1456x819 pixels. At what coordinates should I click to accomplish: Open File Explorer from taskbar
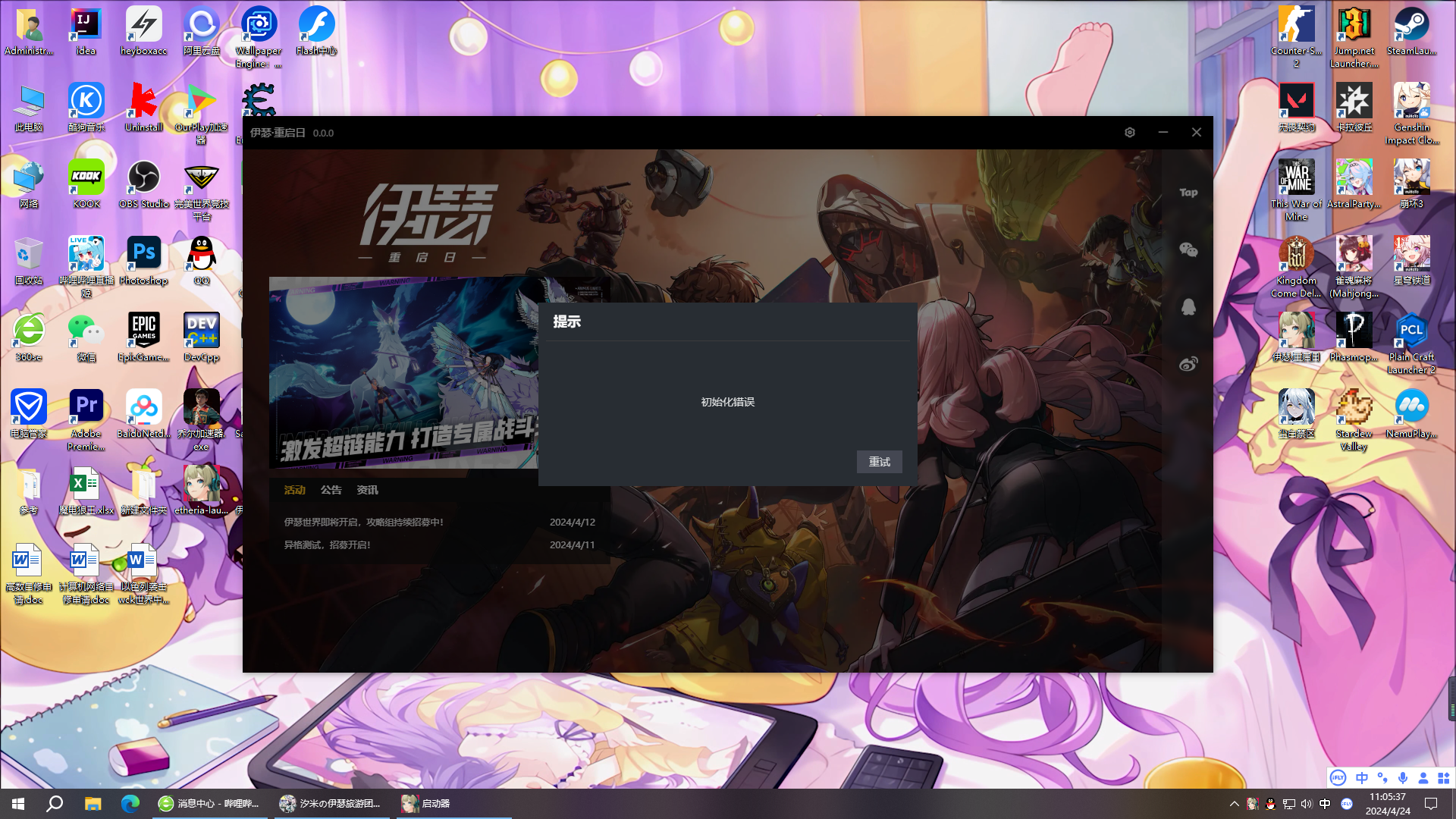pos(93,804)
